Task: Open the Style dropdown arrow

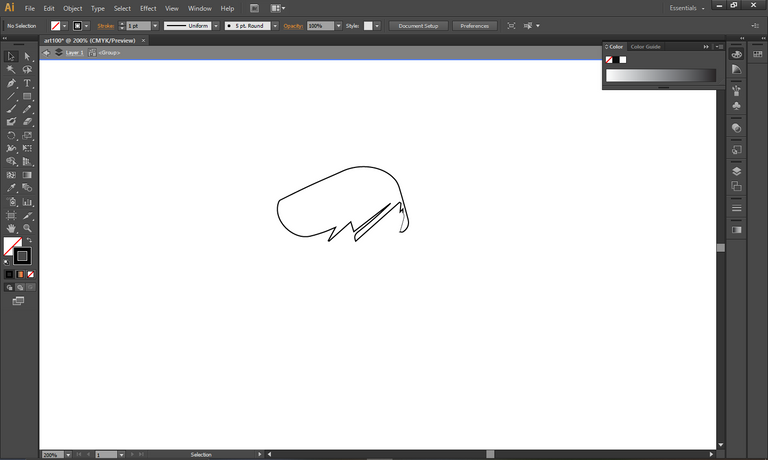Action: [x=377, y=26]
